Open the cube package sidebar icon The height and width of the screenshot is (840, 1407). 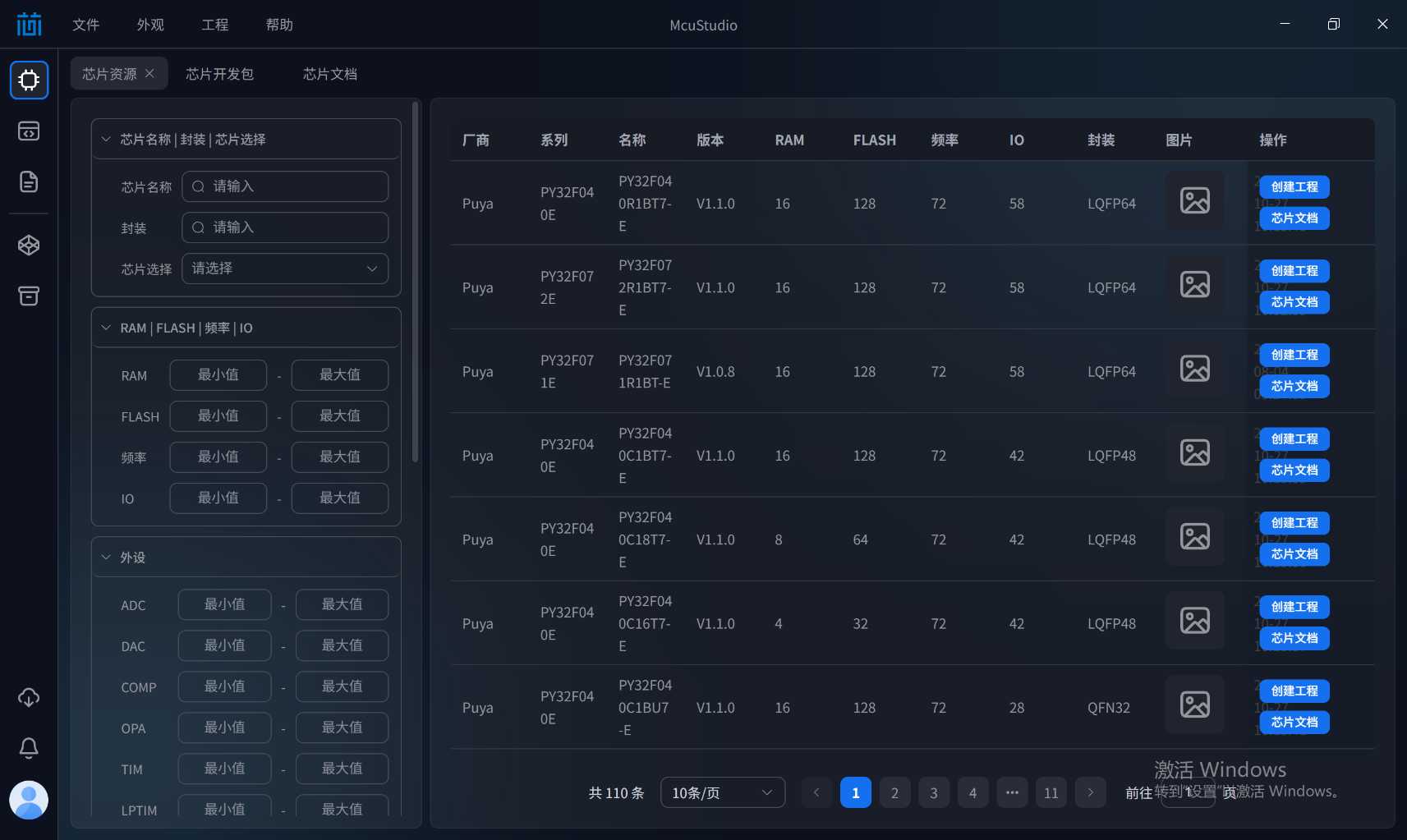click(x=29, y=245)
